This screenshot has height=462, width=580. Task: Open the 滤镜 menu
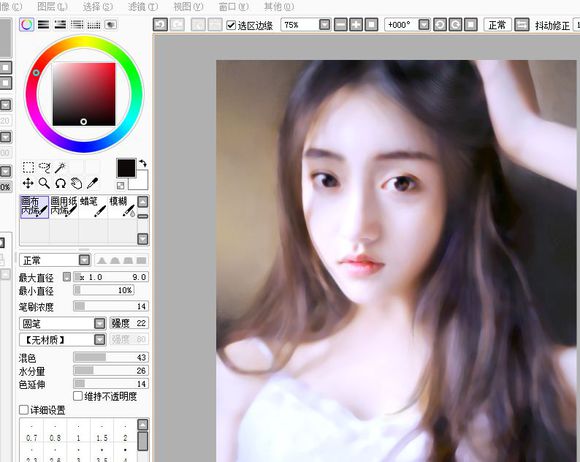click(143, 6)
